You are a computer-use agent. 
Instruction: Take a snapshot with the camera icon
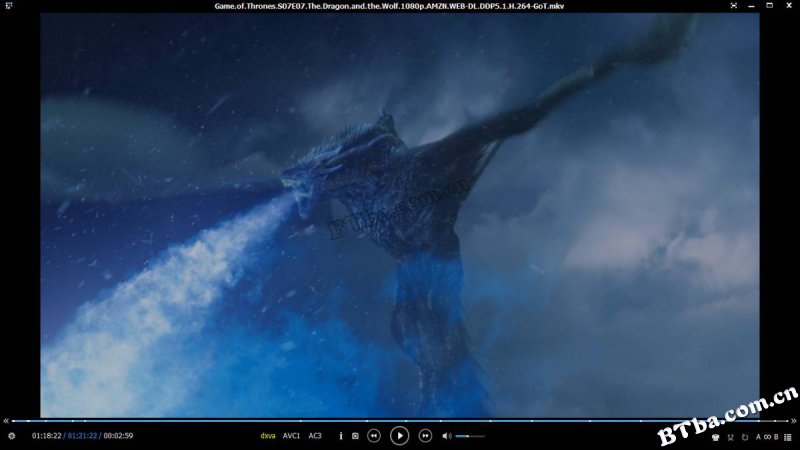(355, 436)
